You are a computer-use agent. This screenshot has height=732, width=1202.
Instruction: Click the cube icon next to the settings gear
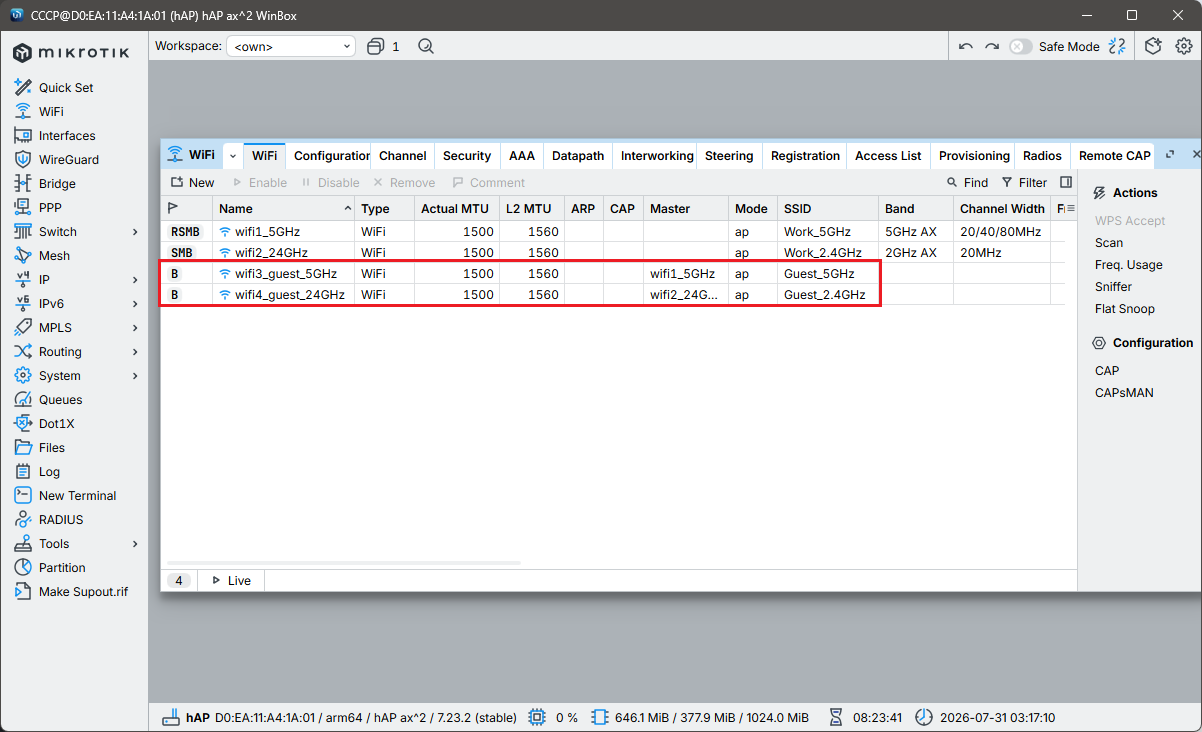click(x=1153, y=46)
